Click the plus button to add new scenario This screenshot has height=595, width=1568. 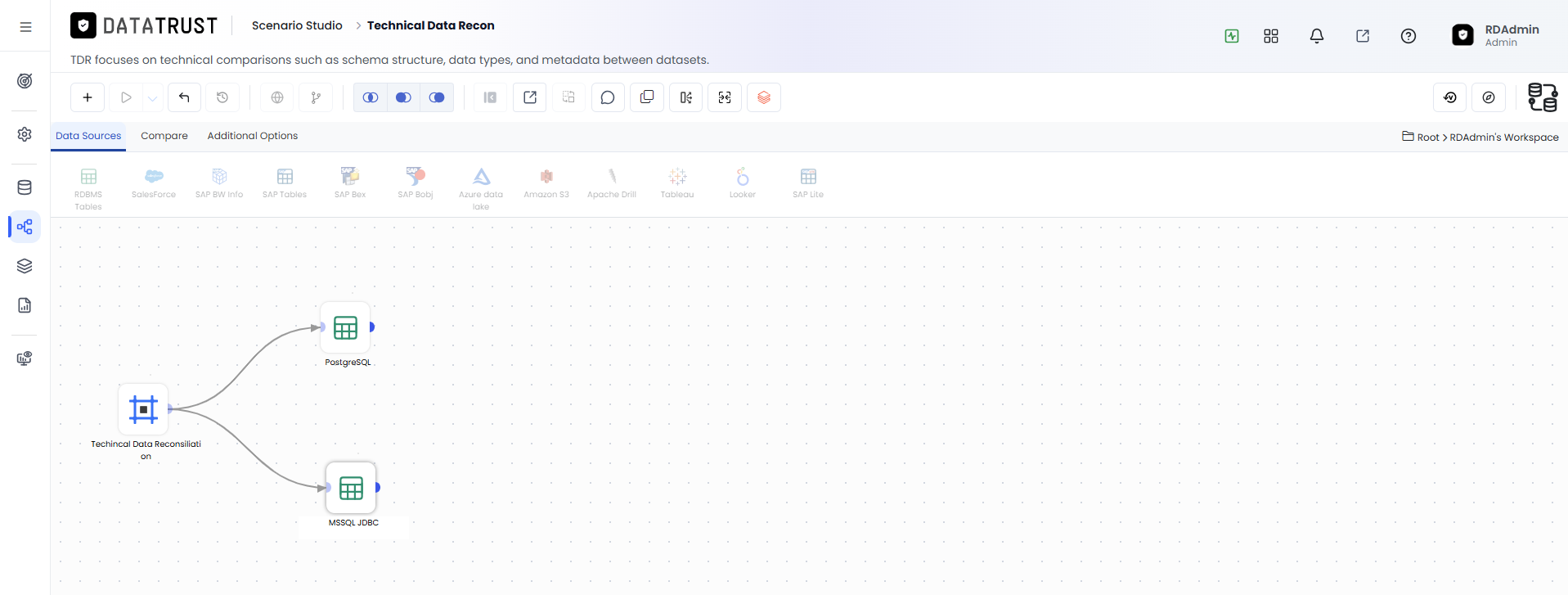click(x=88, y=97)
